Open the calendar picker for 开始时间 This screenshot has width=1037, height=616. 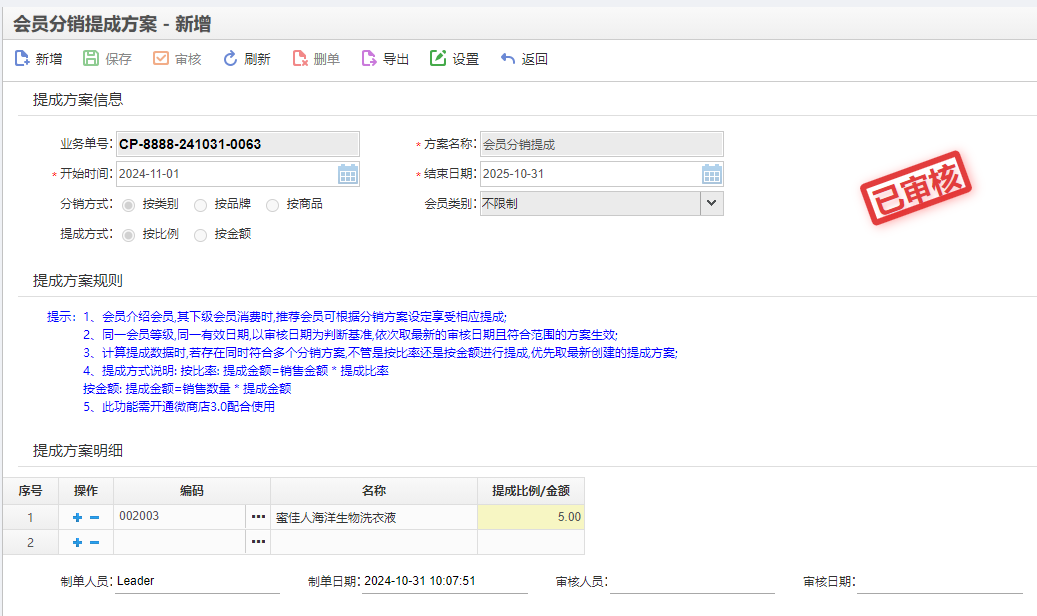(x=348, y=174)
